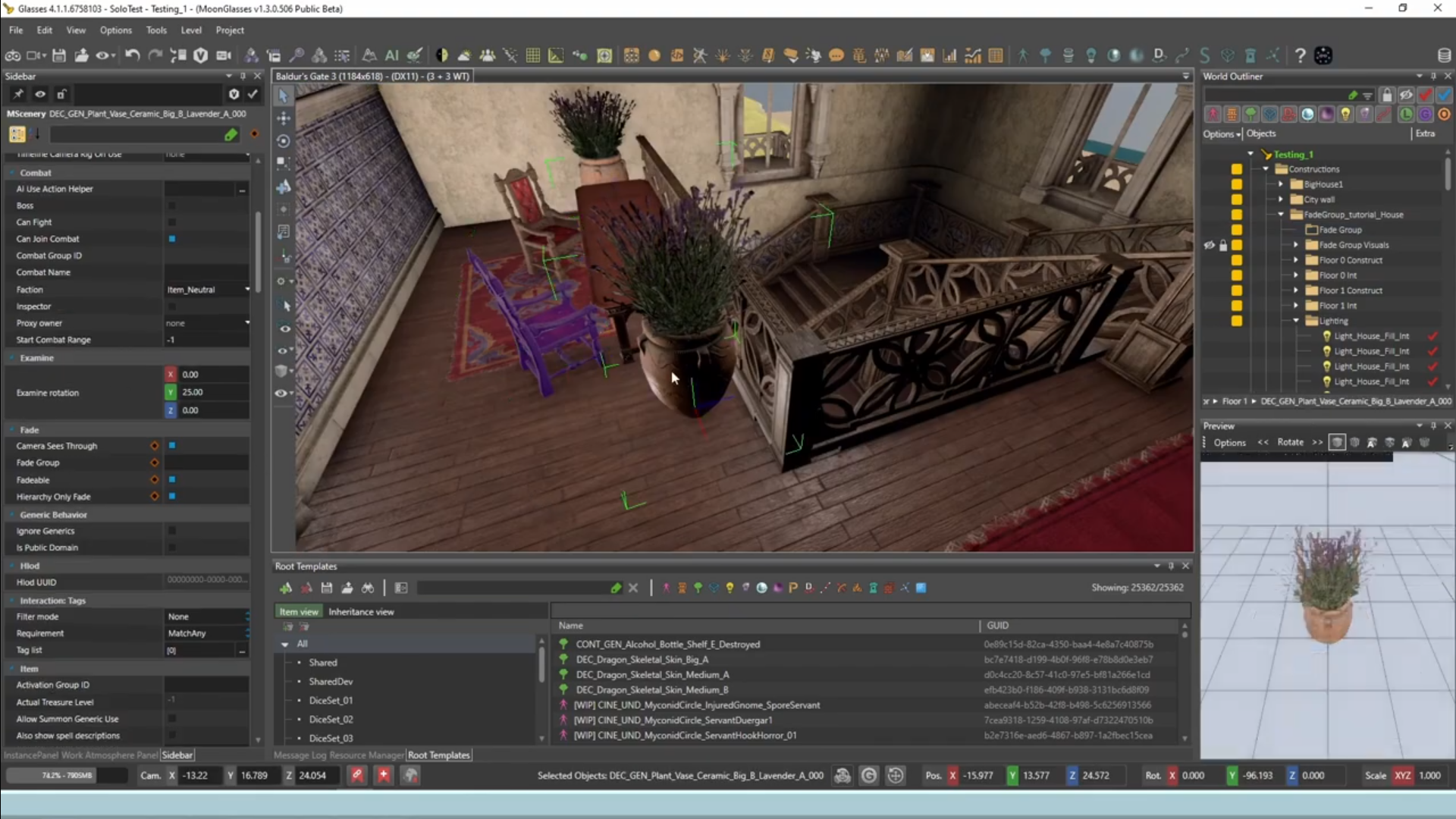Enable the 'Is Public Domain' checkbox
Viewport: 1456px width, 819px height.
[172, 547]
